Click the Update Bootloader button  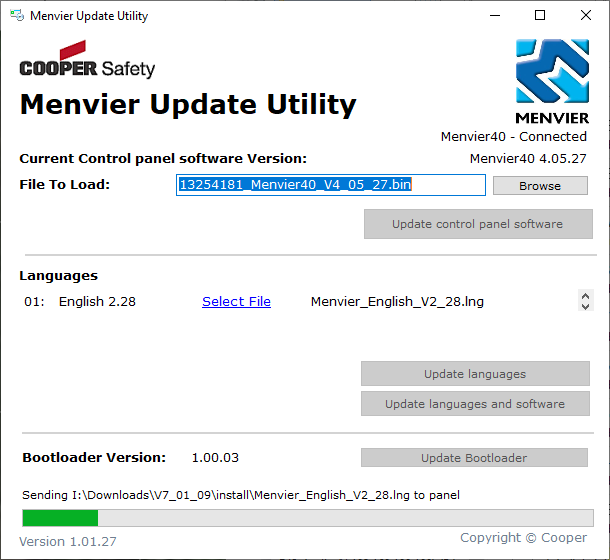tap(474, 458)
